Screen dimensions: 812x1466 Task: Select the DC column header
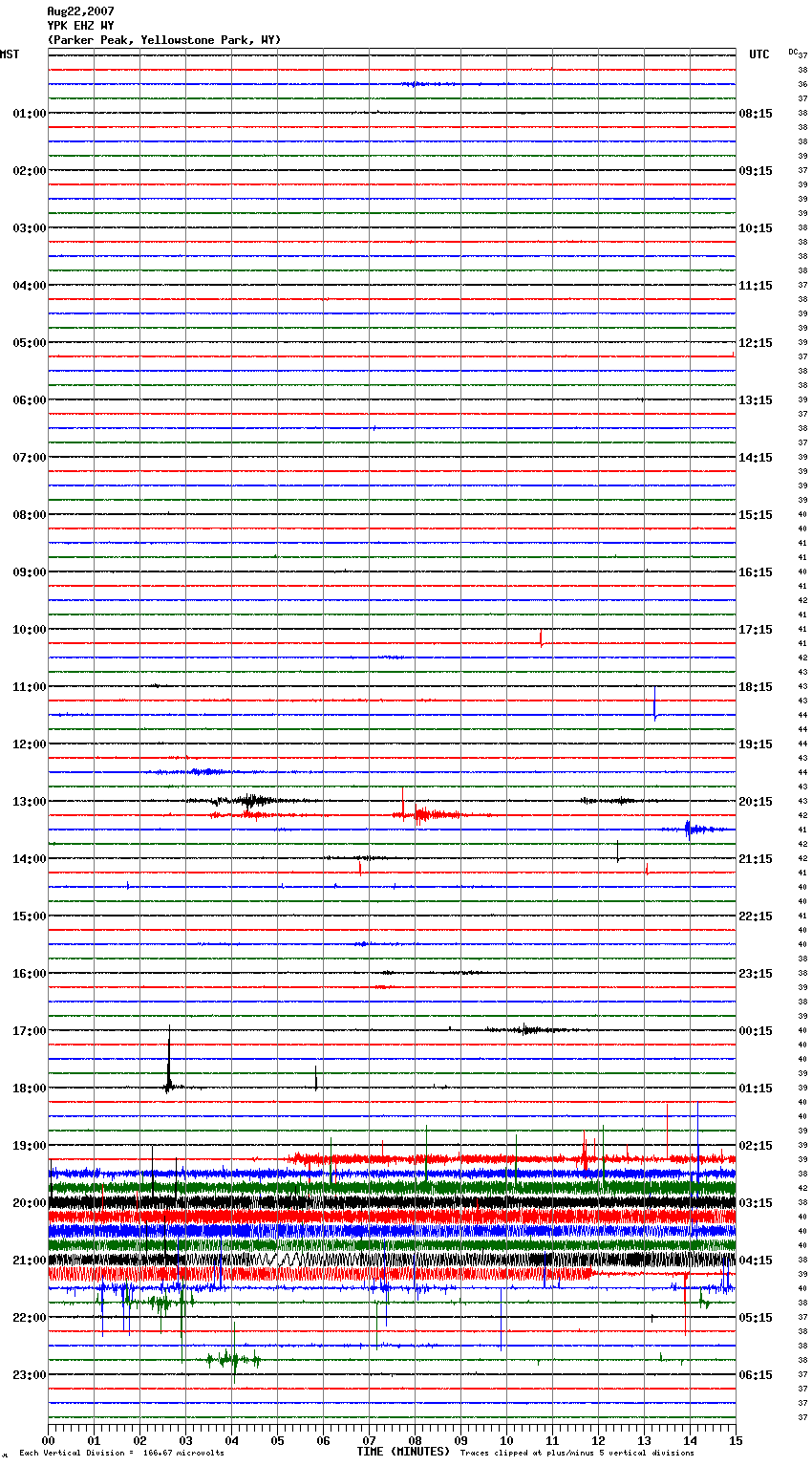pyautogui.click(x=793, y=51)
